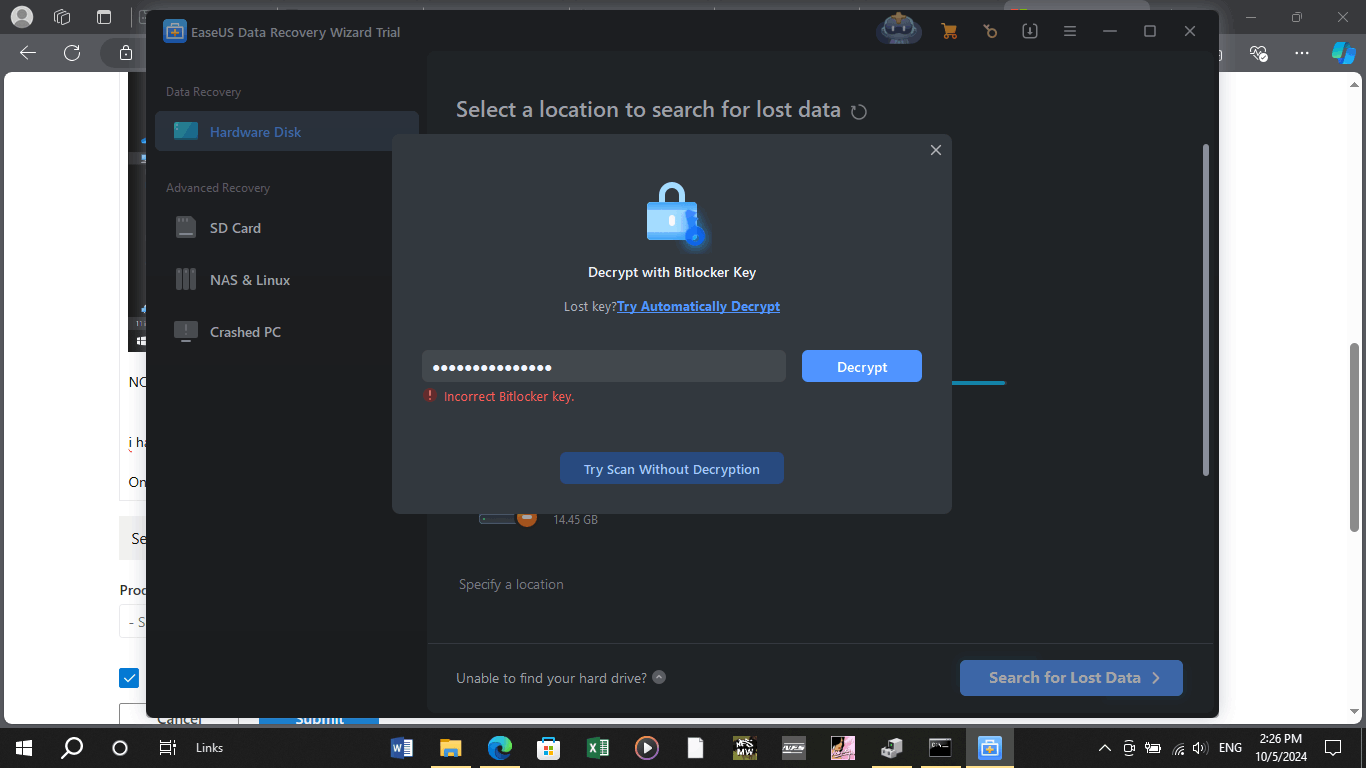The width and height of the screenshot is (1366, 768).
Task: Select Hardware Disk in the sidebar
Action: pos(287,131)
